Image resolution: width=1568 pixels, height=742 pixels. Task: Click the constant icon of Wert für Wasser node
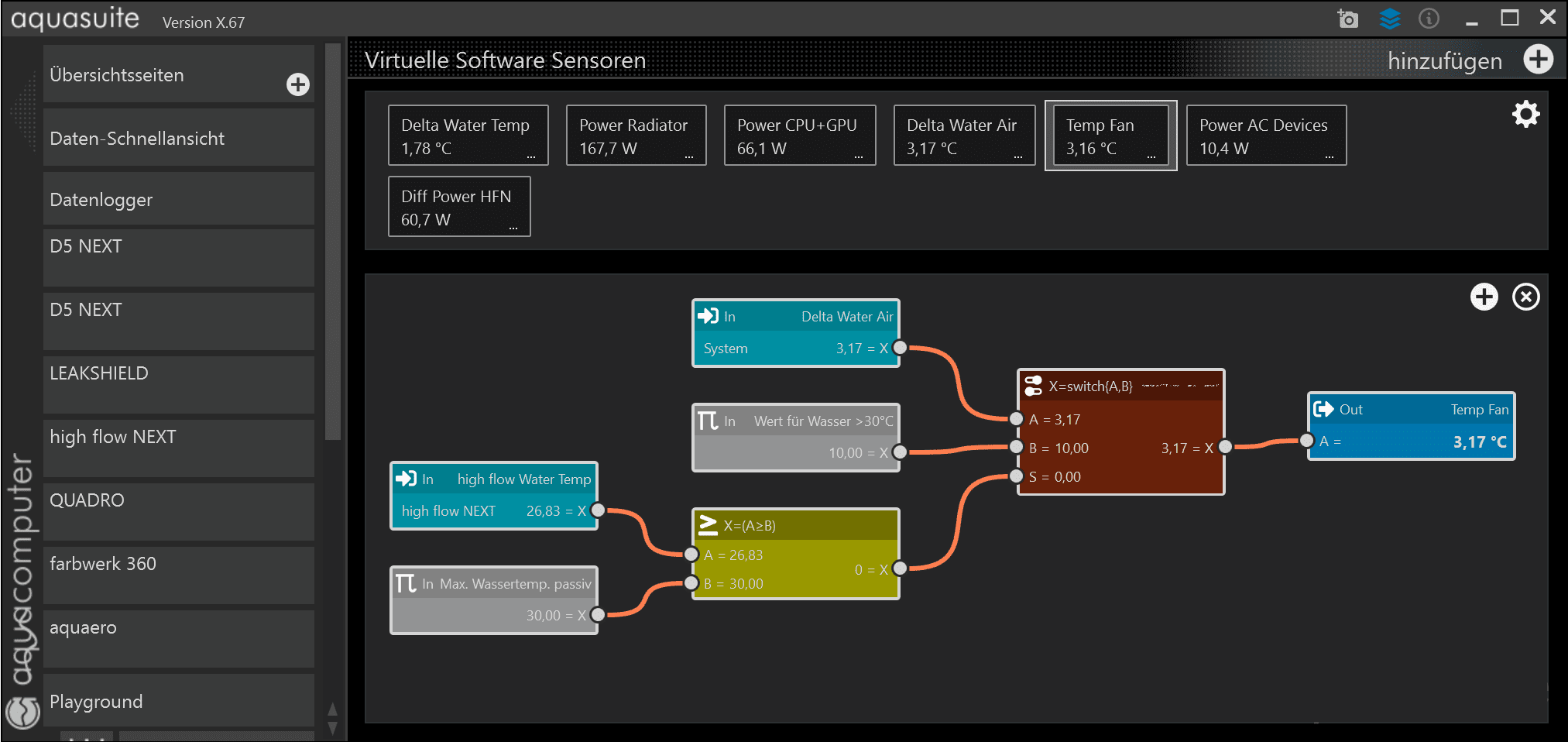point(708,421)
